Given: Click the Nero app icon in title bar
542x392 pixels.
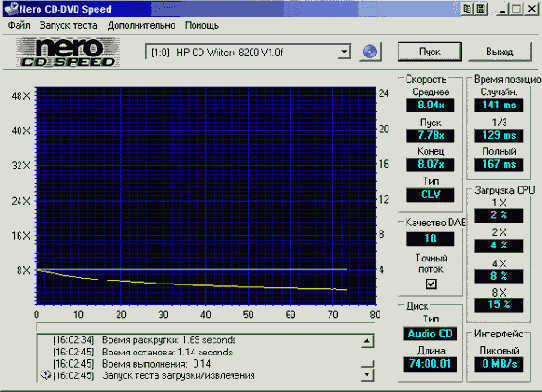Looking at the screenshot, I should pos(11,9).
